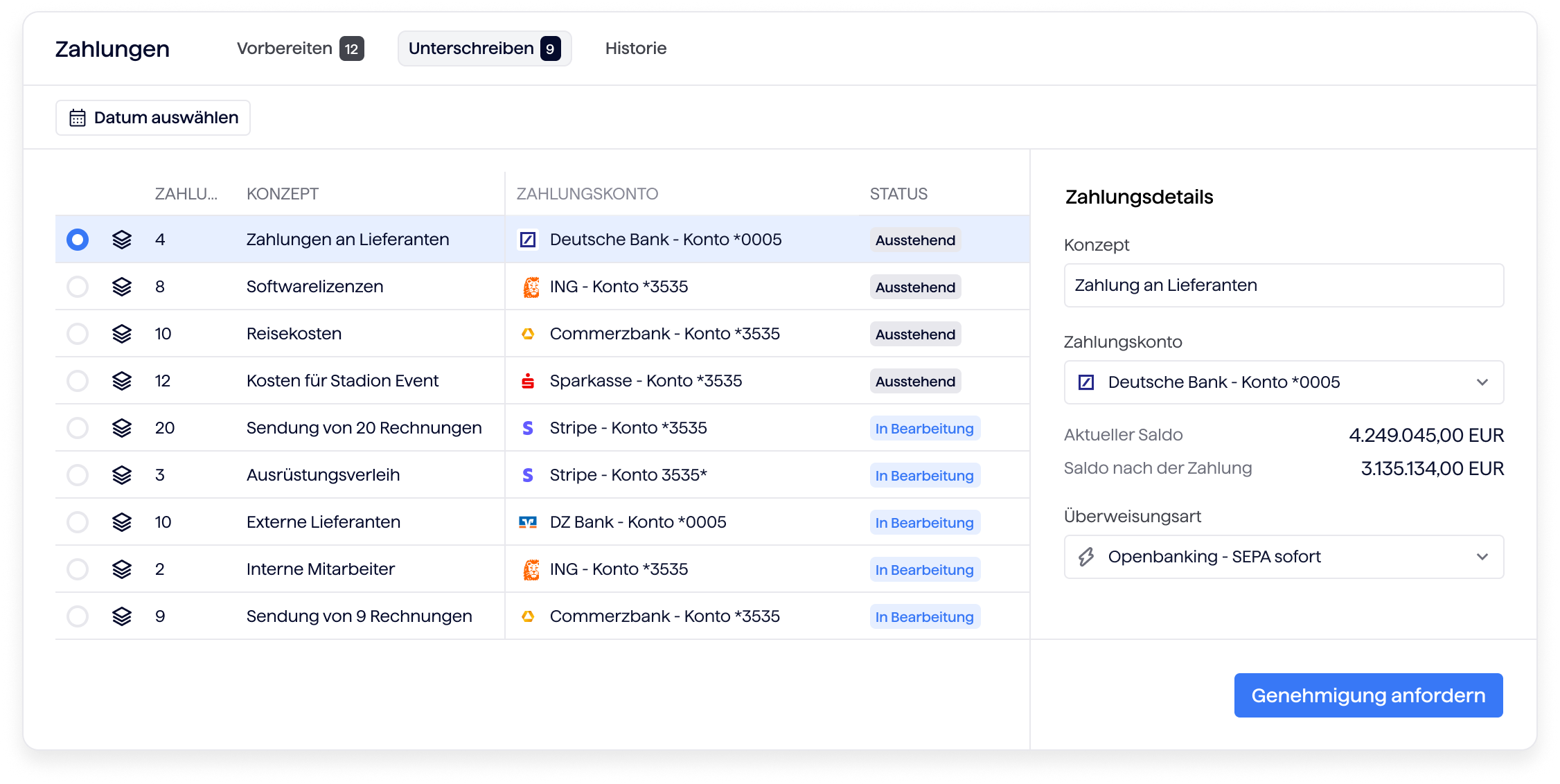Viewport: 1560px width, 784px height.
Task: Open the Überweisungsart Openbanking dropdown
Action: [x=1284, y=557]
